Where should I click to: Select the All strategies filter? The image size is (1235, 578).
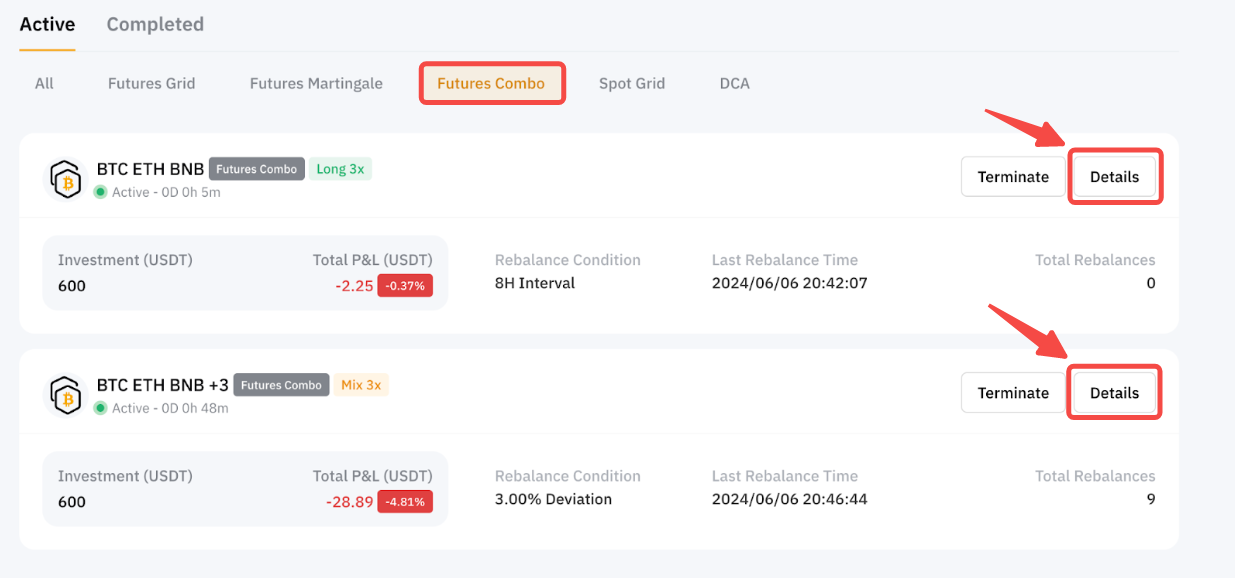44,83
